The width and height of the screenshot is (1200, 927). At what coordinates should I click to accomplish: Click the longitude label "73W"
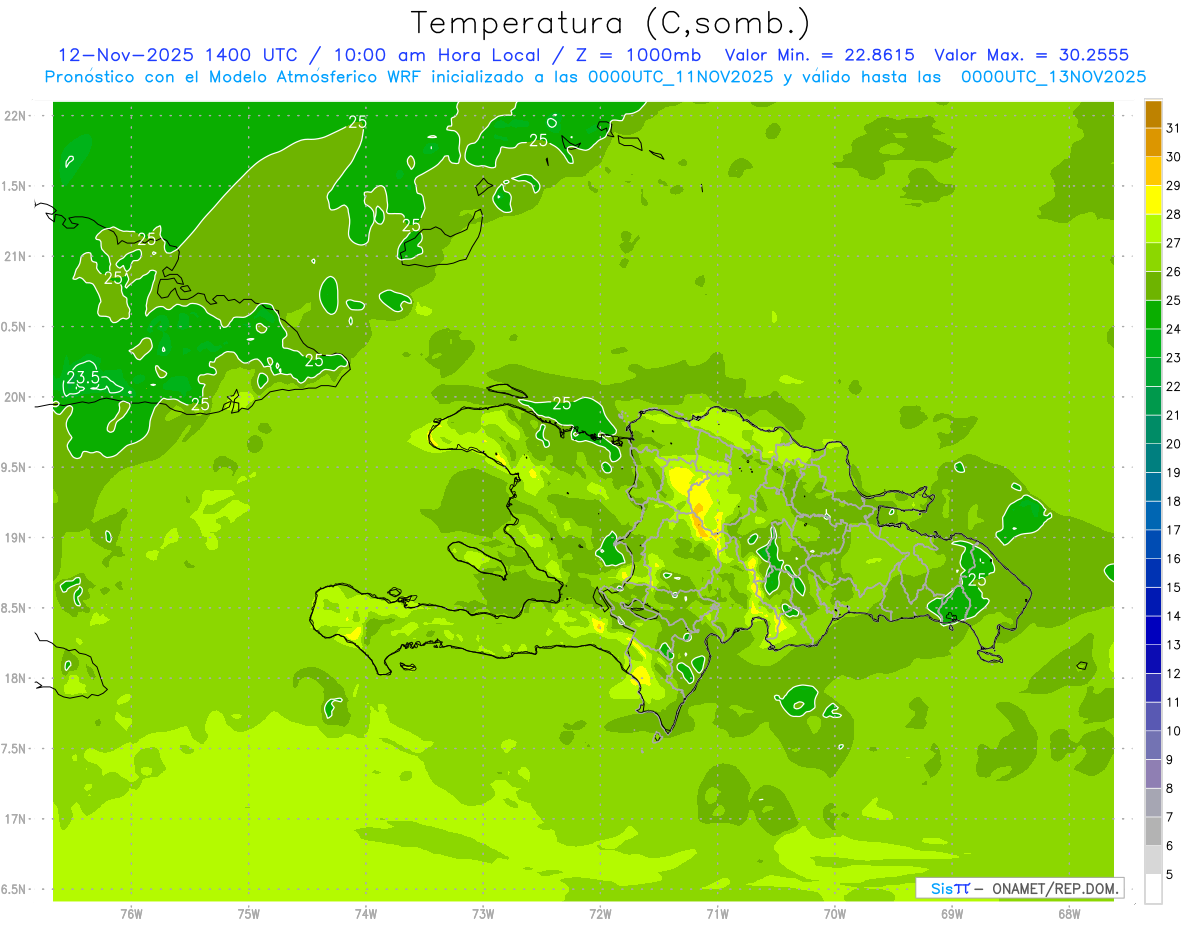(483, 914)
